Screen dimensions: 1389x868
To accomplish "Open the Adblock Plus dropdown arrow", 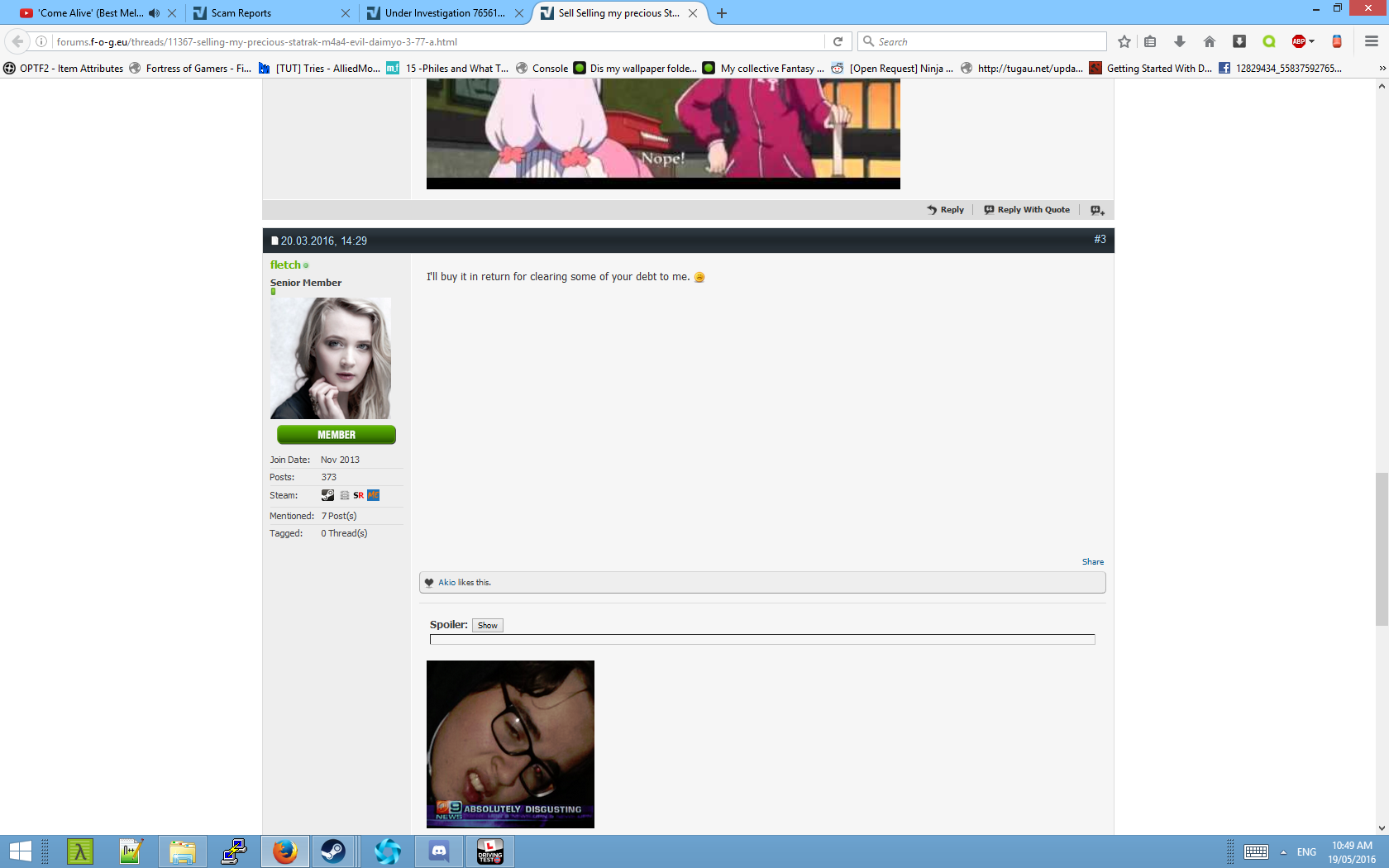I will tap(1311, 41).
